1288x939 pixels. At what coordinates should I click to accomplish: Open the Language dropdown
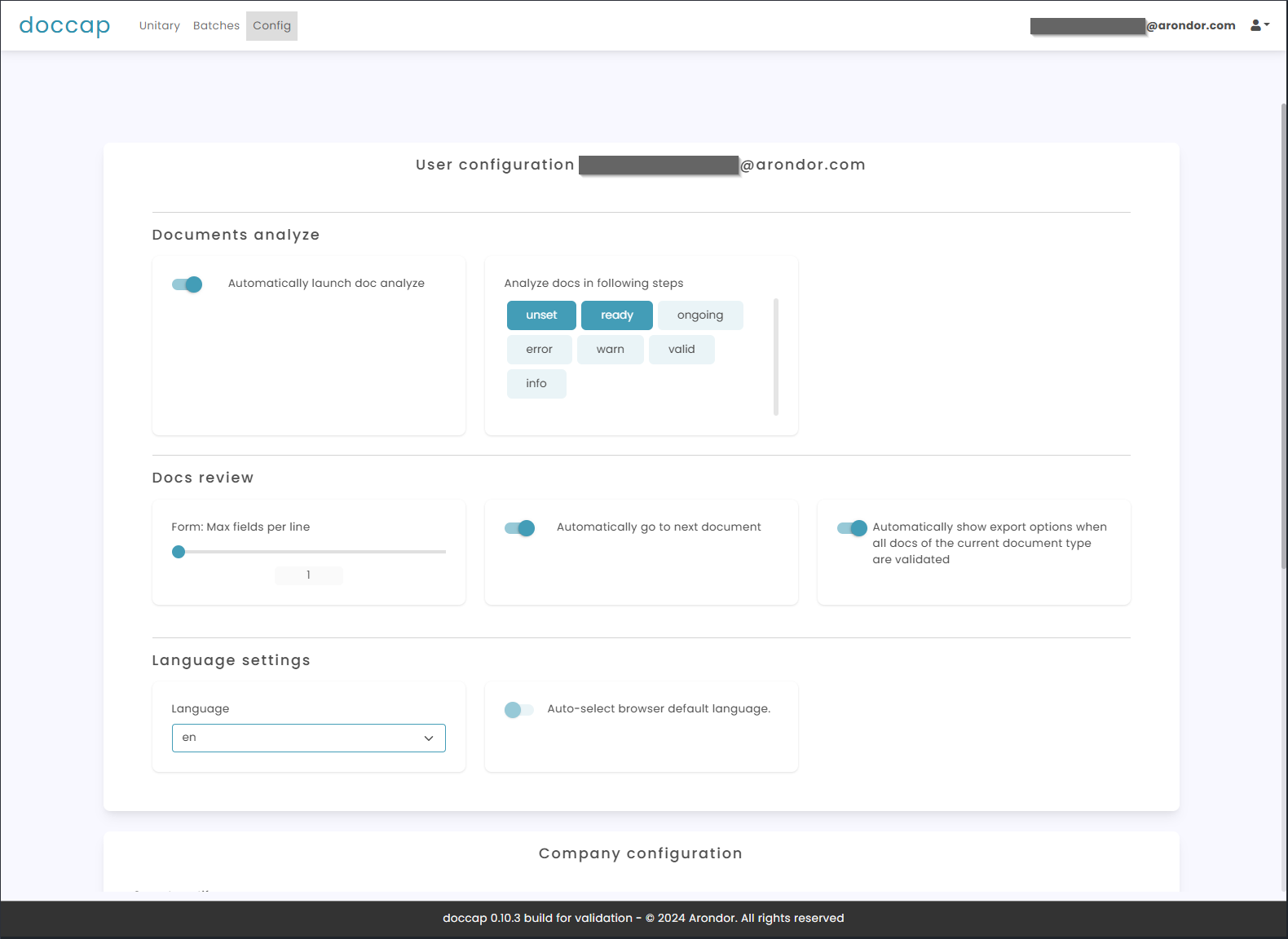pyautogui.click(x=308, y=738)
